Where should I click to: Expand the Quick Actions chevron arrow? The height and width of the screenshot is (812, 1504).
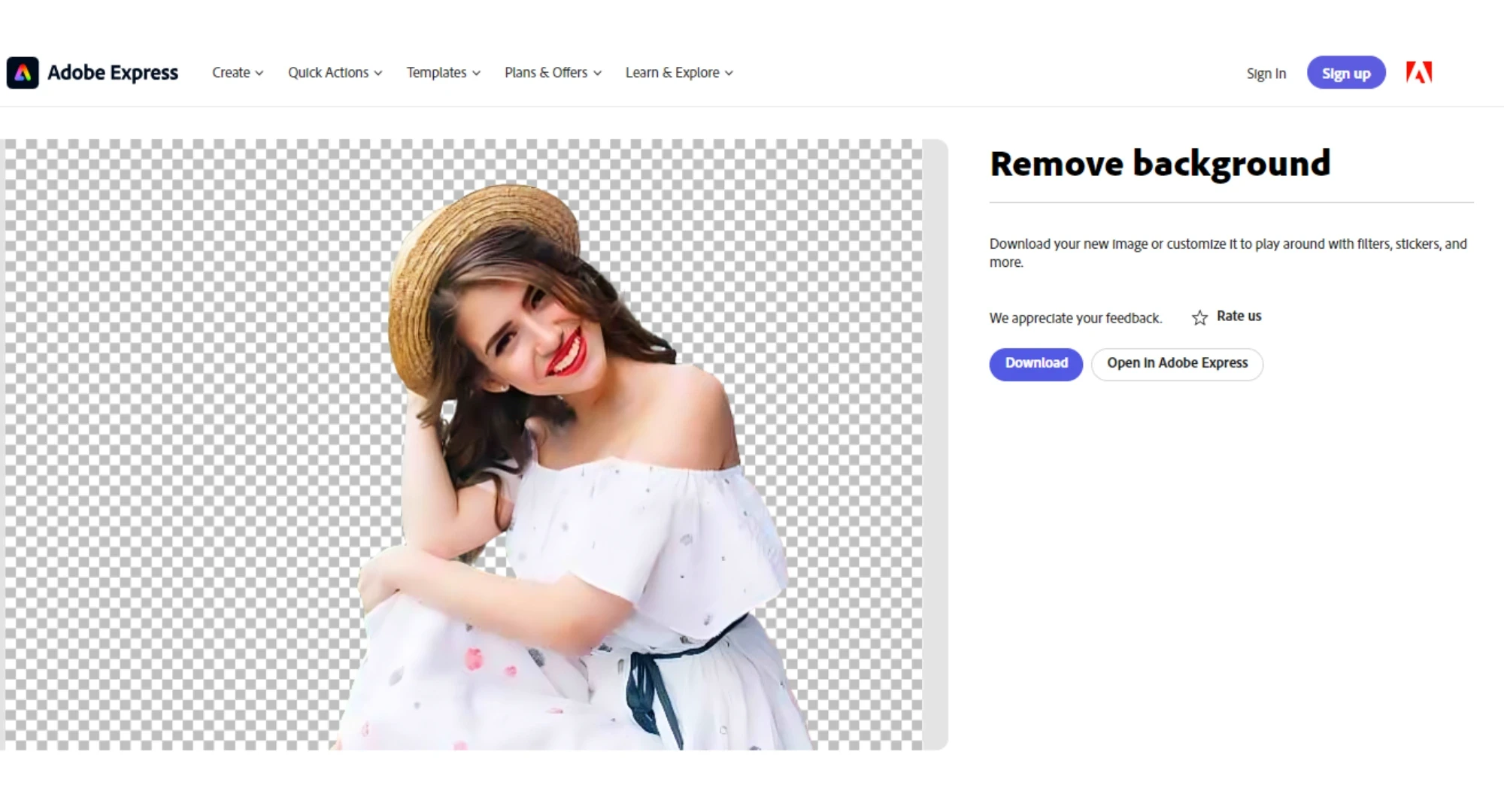378,74
